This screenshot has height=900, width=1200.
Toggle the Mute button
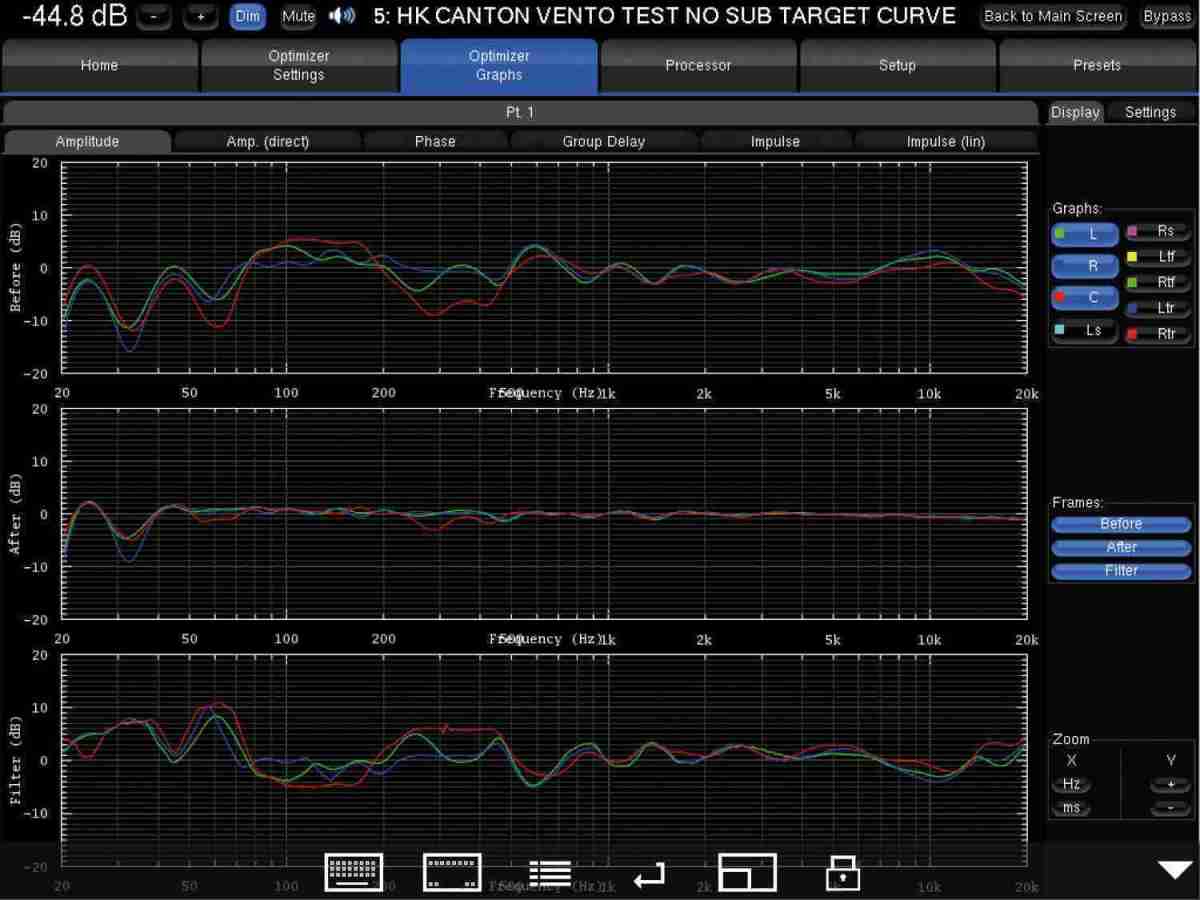click(298, 17)
